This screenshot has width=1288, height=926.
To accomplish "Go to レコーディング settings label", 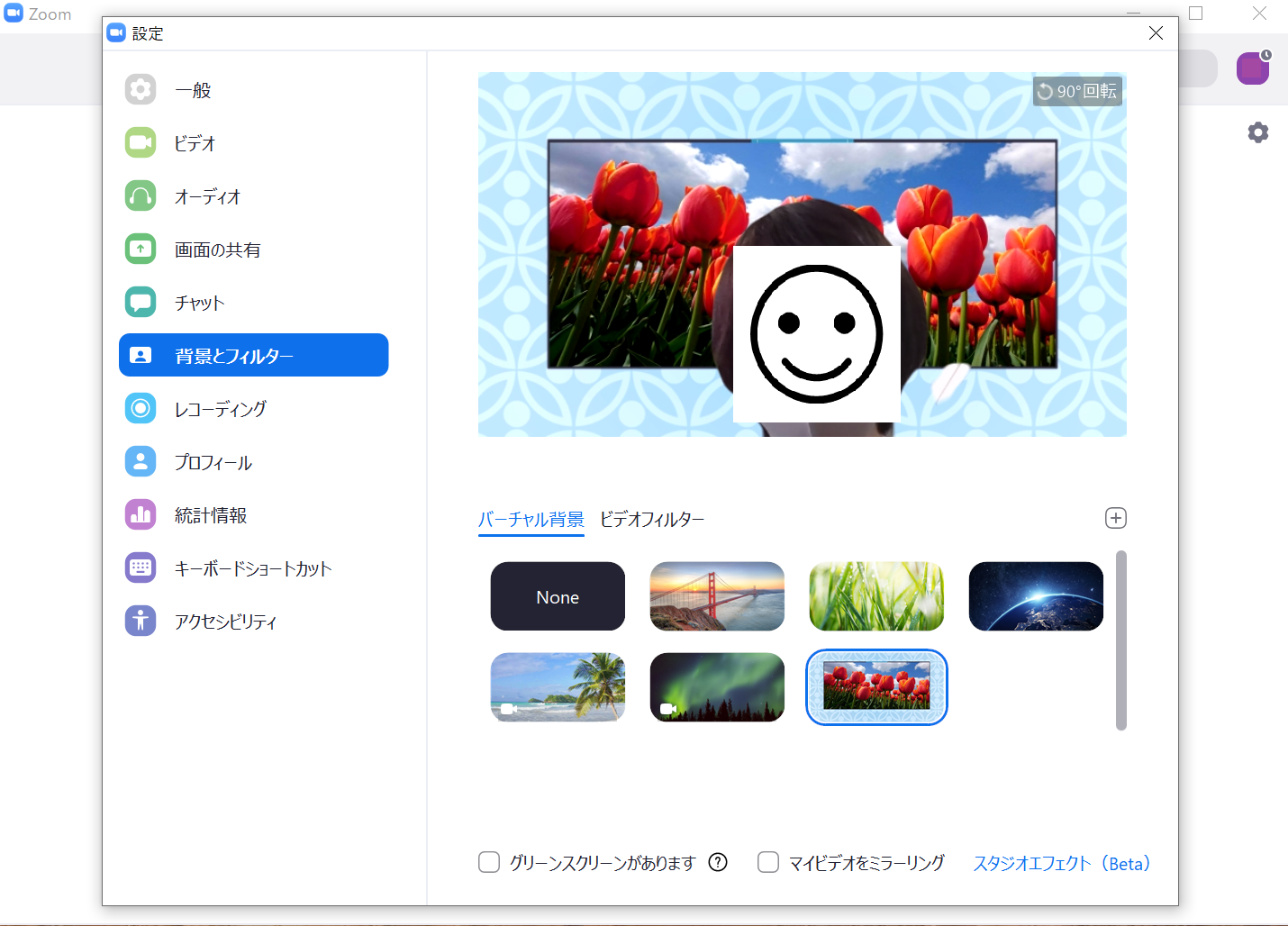I will 221,409.
